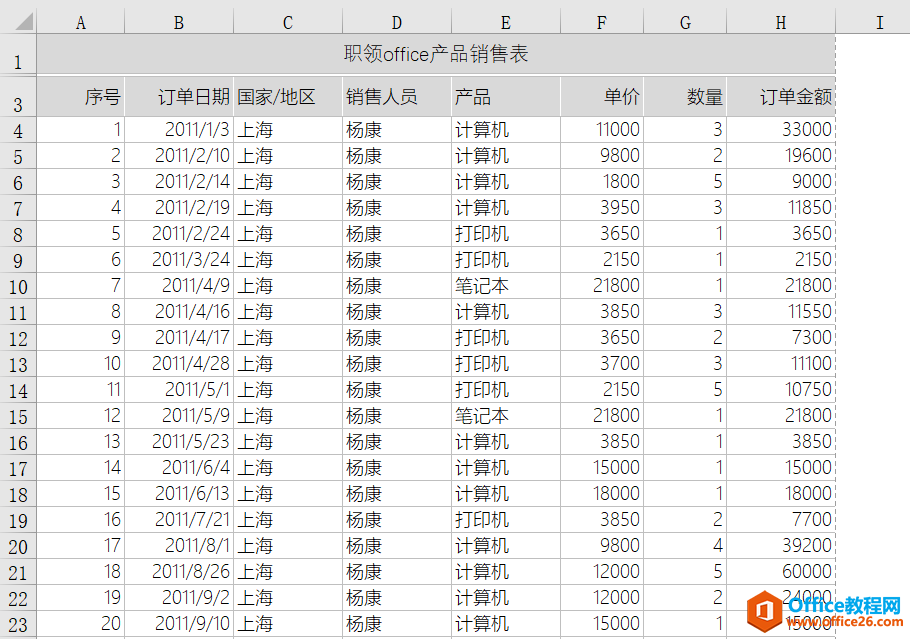Viewport: 910px width, 639px height.
Task: Select column D header
Action: [397, 22]
